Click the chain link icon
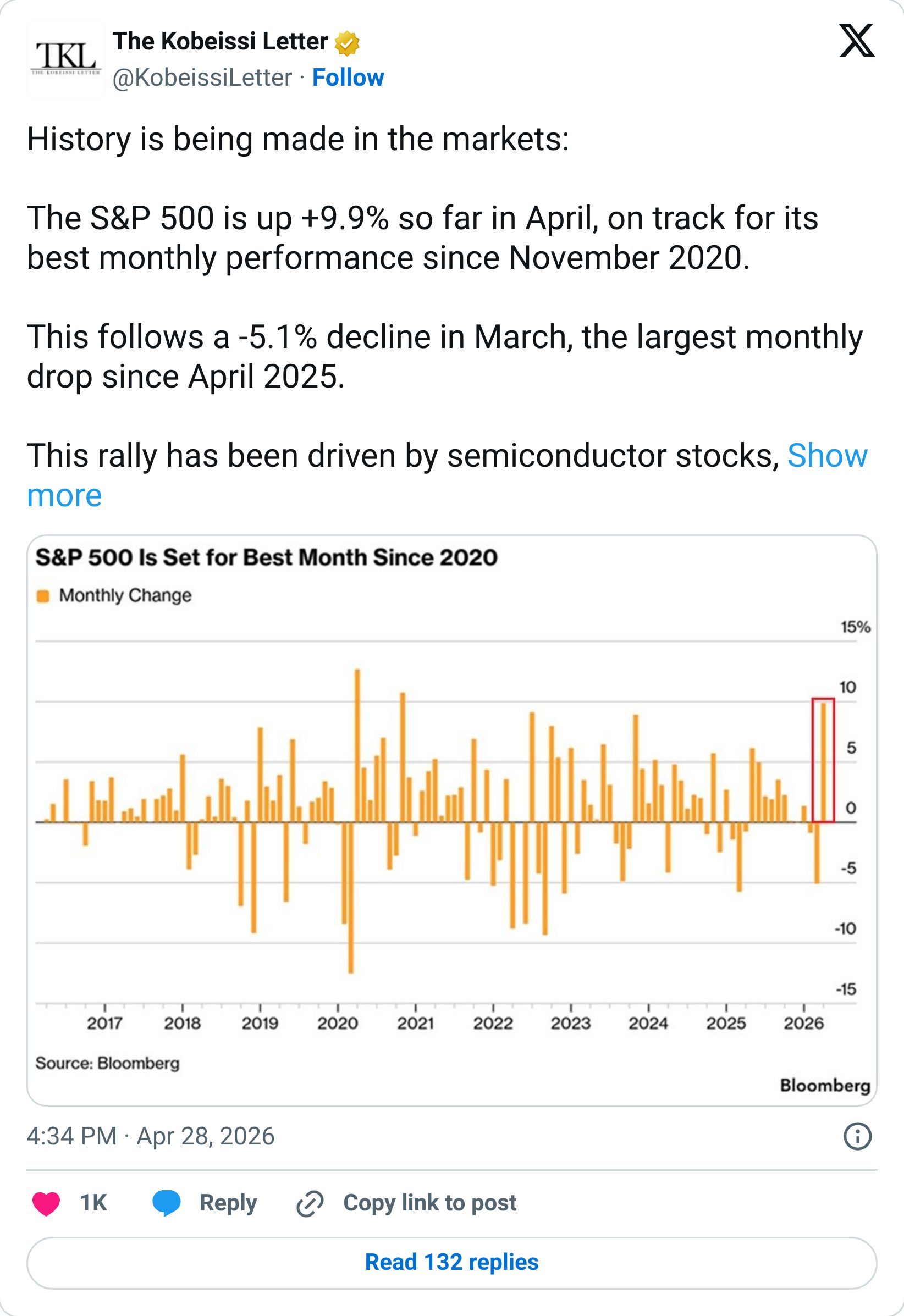This screenshot has width=904, height=1316. [x=310, y=1203]
